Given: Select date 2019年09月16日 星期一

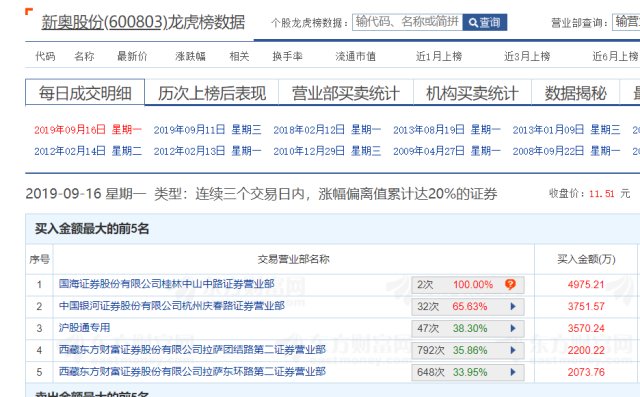Looking at the screenshot, I should [88, 130].
